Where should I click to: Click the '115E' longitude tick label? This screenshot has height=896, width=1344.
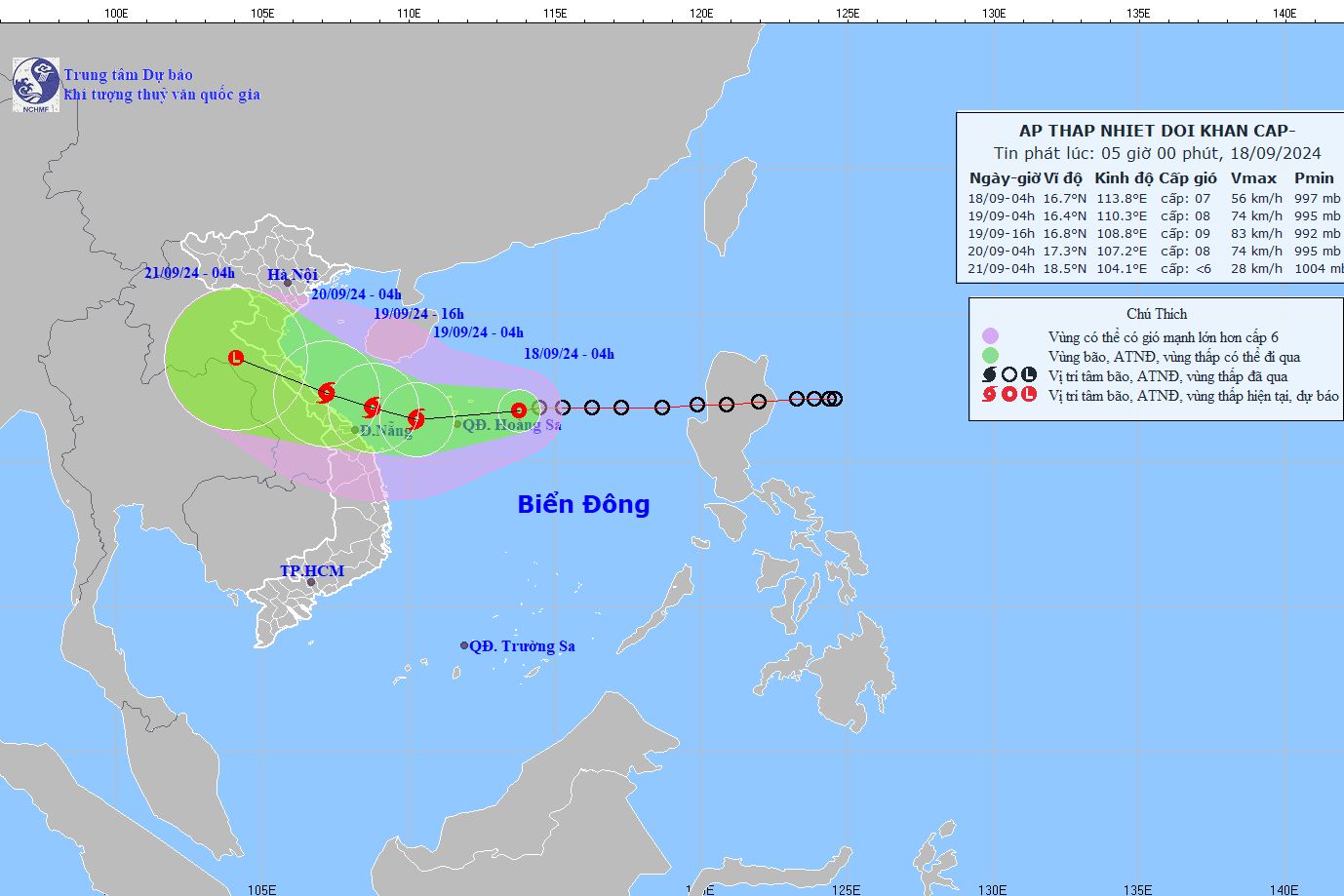[x=554, y=13]
